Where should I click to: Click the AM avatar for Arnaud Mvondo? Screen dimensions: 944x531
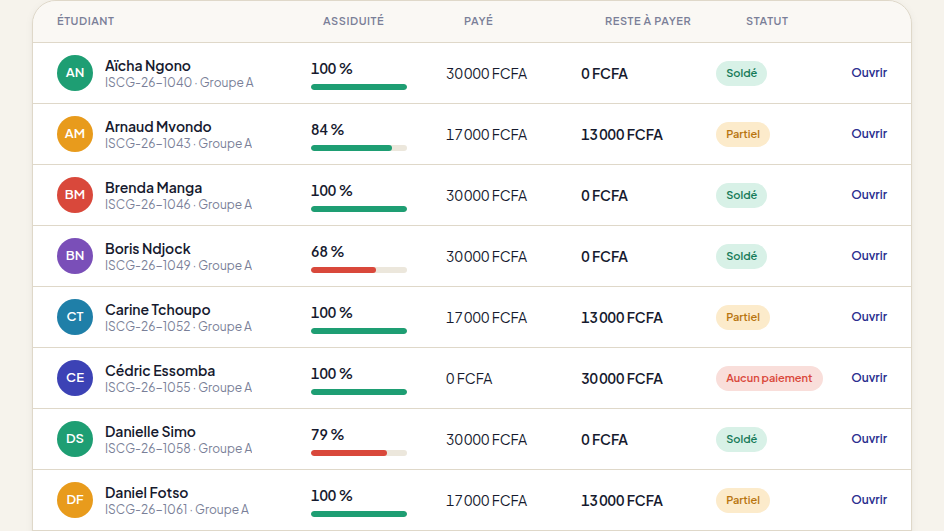(75, 134)
